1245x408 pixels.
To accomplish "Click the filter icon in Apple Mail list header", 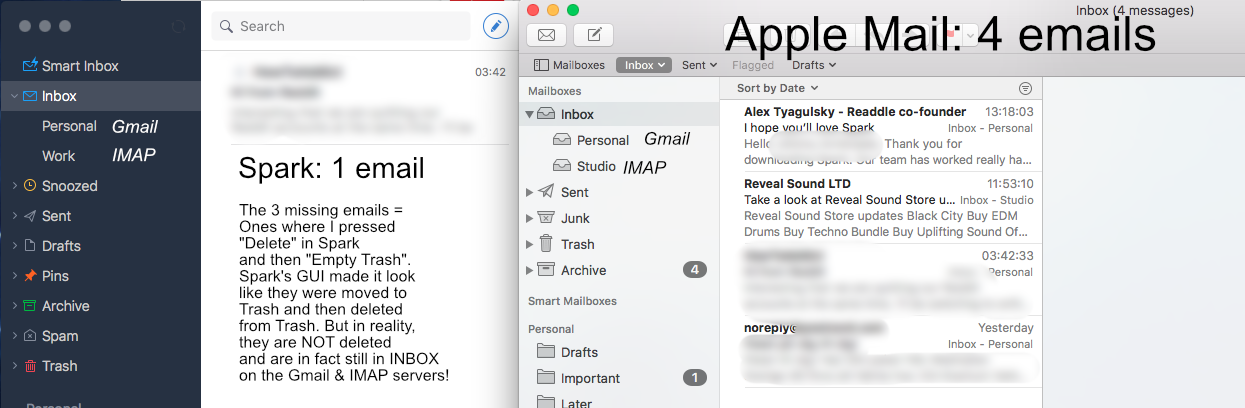I will point(1025,88).
